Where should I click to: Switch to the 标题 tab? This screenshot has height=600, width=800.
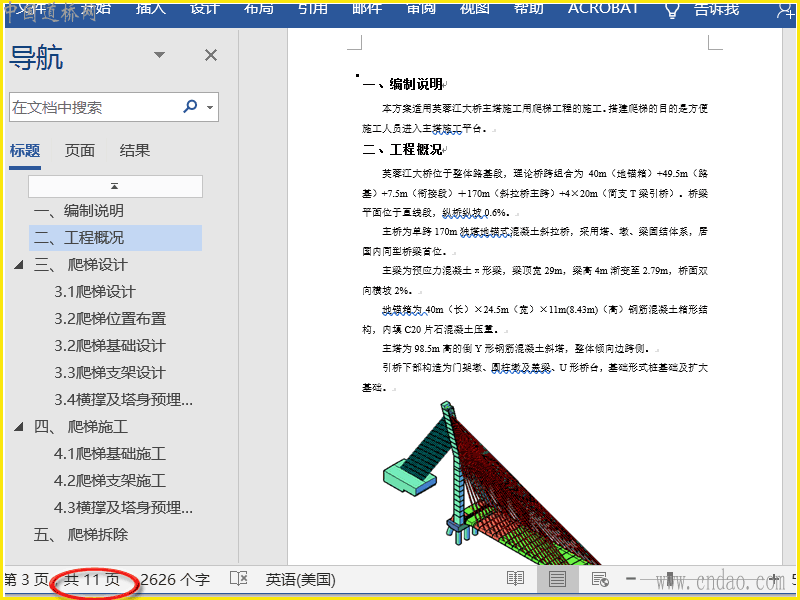(x=24, y=151)
